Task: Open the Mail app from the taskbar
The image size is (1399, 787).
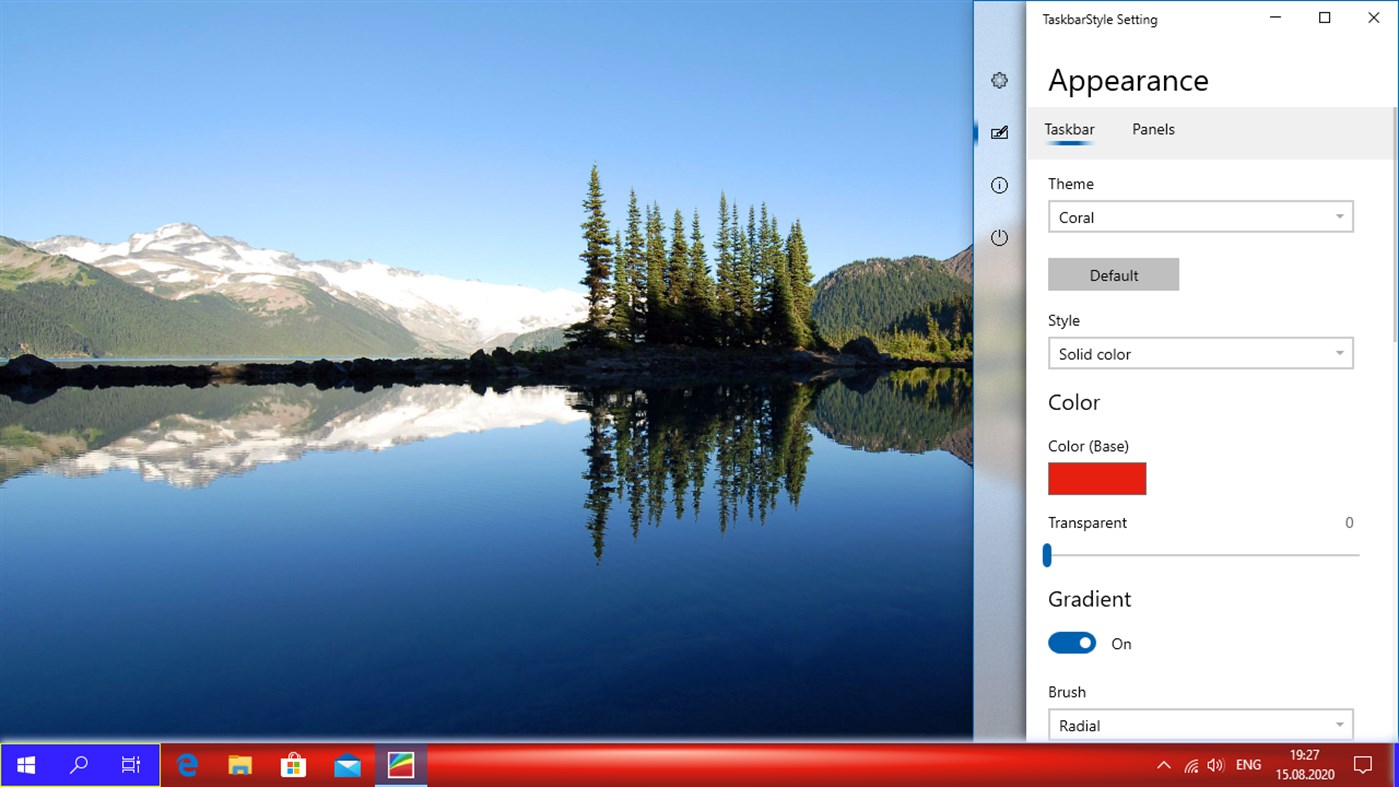Action: (347, 764)
